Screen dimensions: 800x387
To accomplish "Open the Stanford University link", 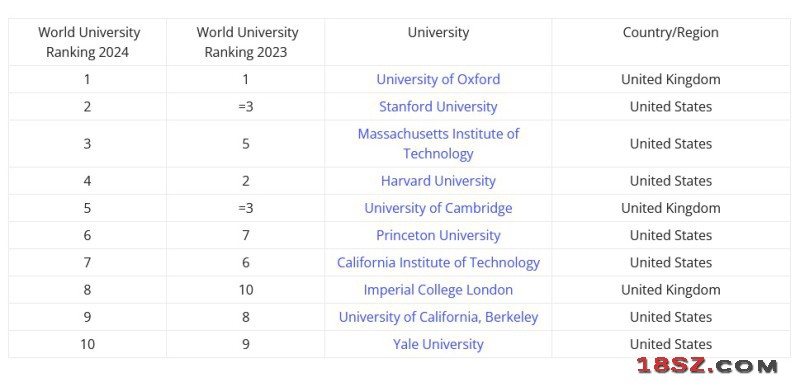I will pyautogui.click(x=438, y=107).
